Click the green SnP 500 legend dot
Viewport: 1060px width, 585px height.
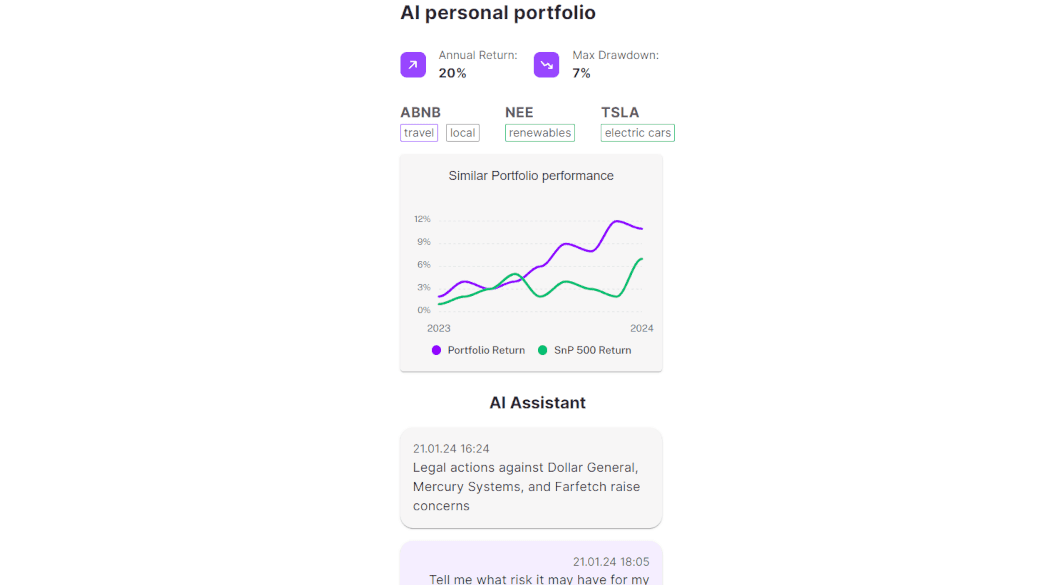(543, 350)
